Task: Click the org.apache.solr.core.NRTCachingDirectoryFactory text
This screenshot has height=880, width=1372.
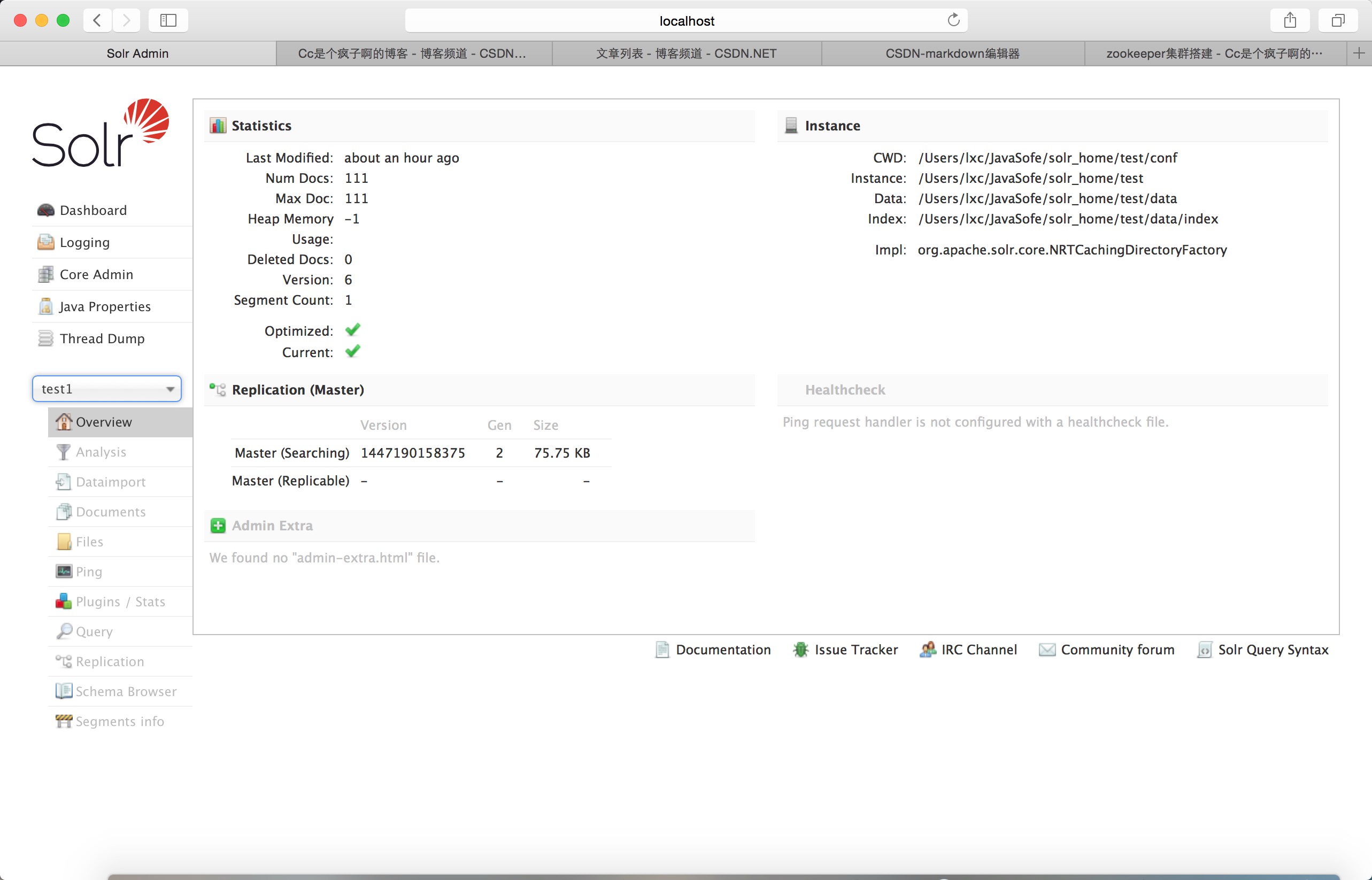Action: pyautogui.click(x=1072, y=250)
